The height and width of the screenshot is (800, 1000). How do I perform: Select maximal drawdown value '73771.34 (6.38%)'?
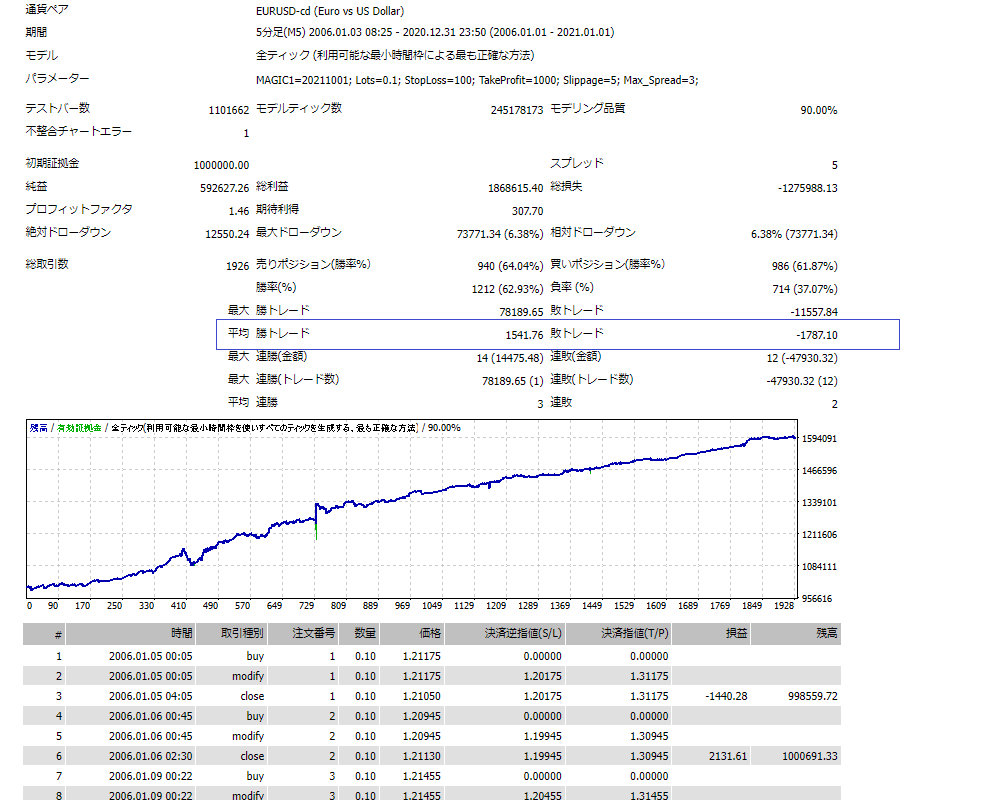(500, 233)
